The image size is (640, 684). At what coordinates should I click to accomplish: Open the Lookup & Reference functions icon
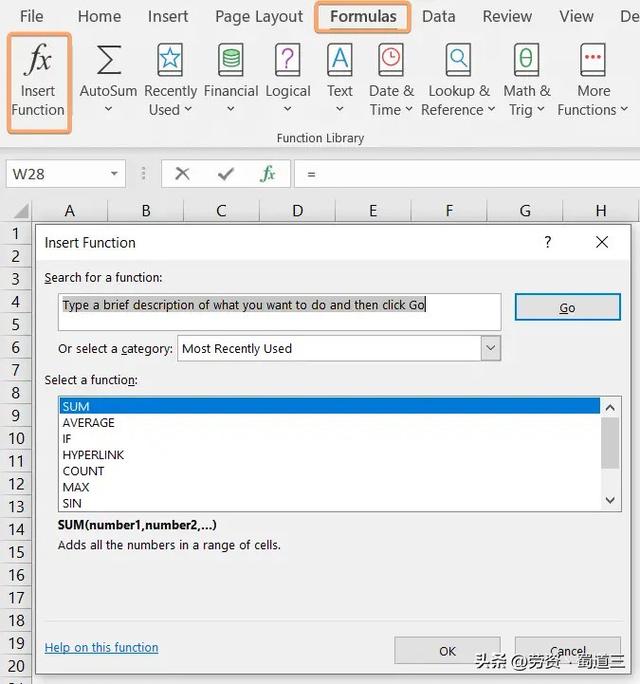coord(458,59)
